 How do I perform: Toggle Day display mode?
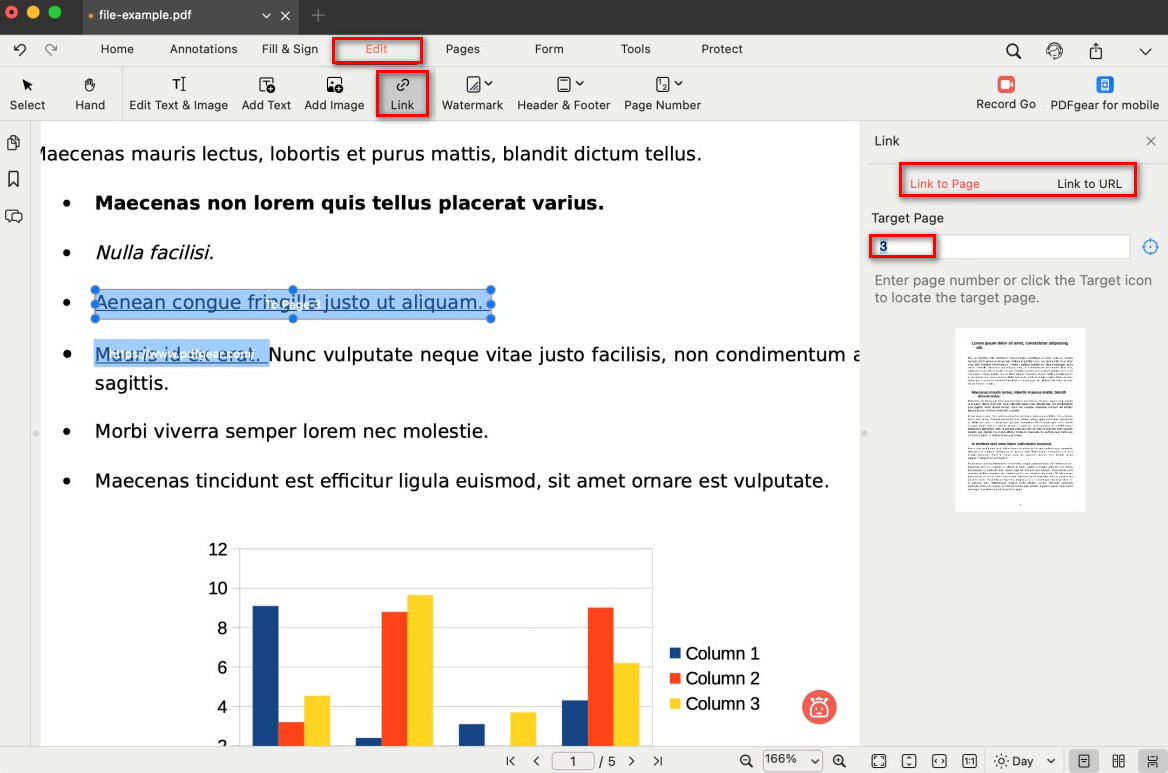pos(1013,761)
